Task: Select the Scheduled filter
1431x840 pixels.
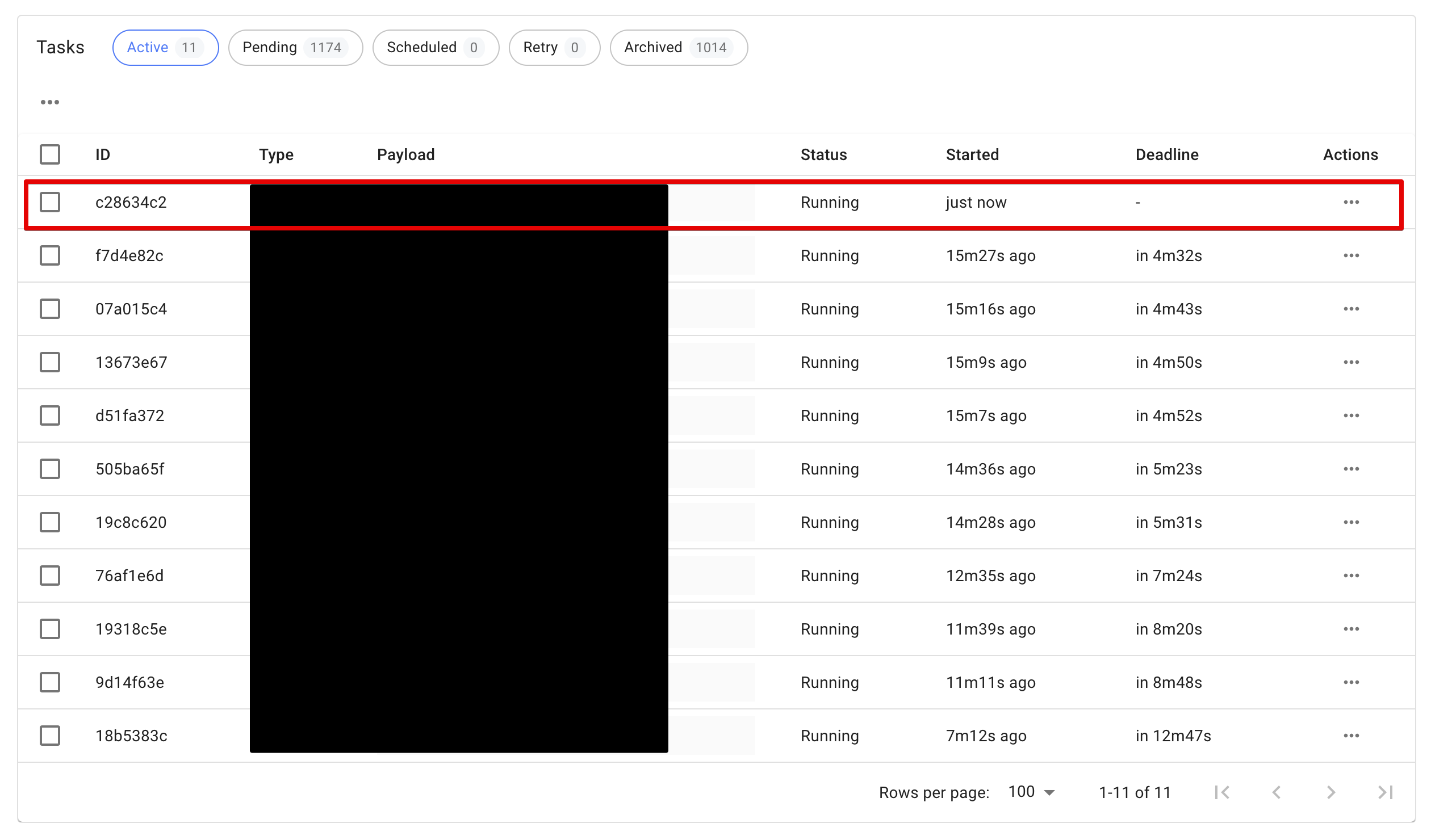Action: (x=435, y=48)
